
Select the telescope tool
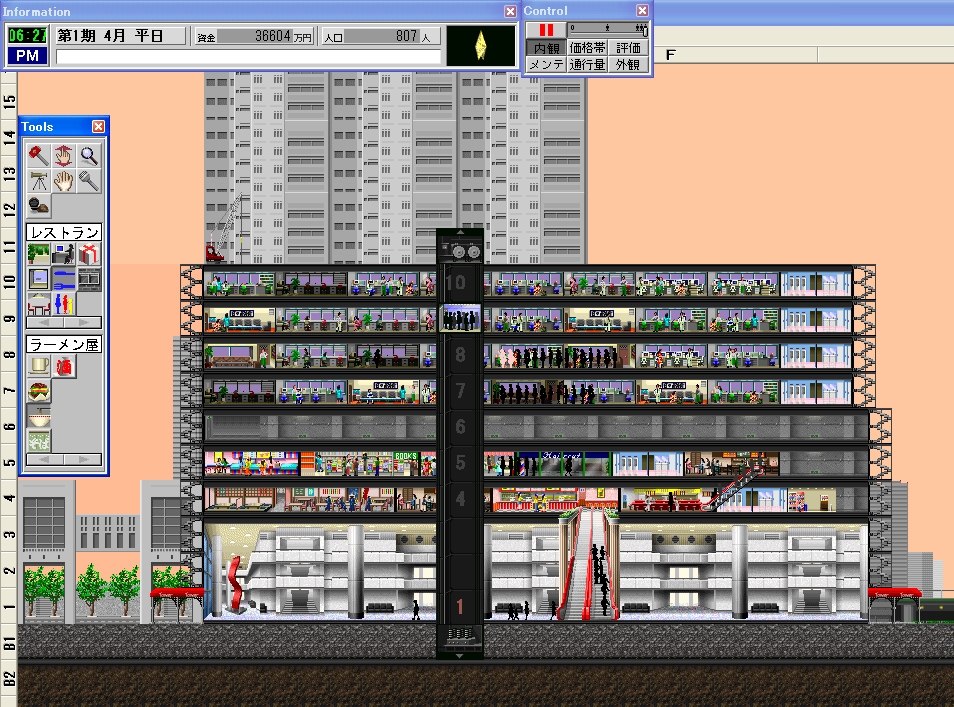[38, 181]
